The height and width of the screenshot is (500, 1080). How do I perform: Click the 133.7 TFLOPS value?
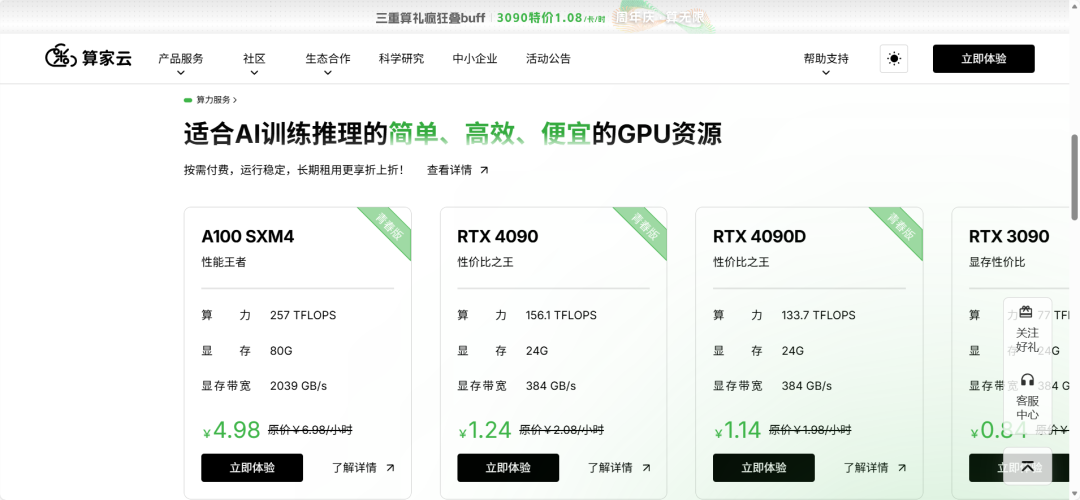click(818, 315)
